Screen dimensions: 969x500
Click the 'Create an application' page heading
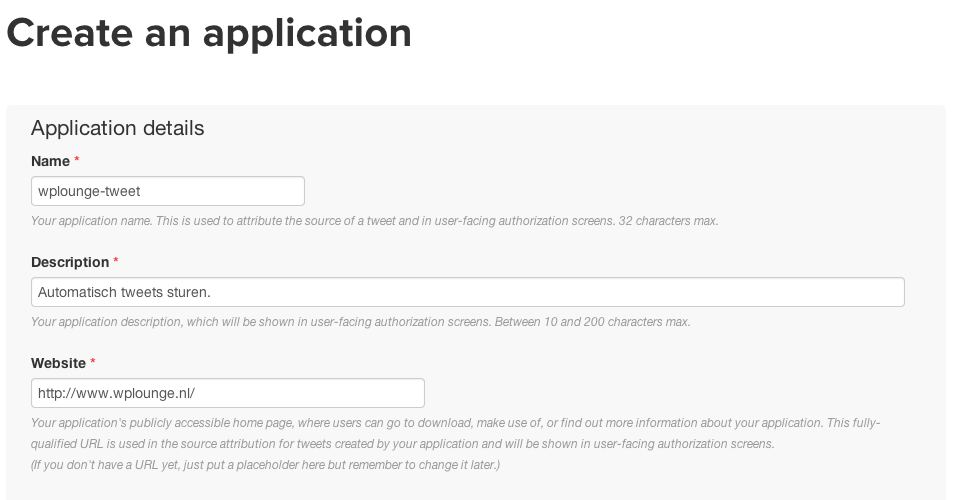pos(209,33)
